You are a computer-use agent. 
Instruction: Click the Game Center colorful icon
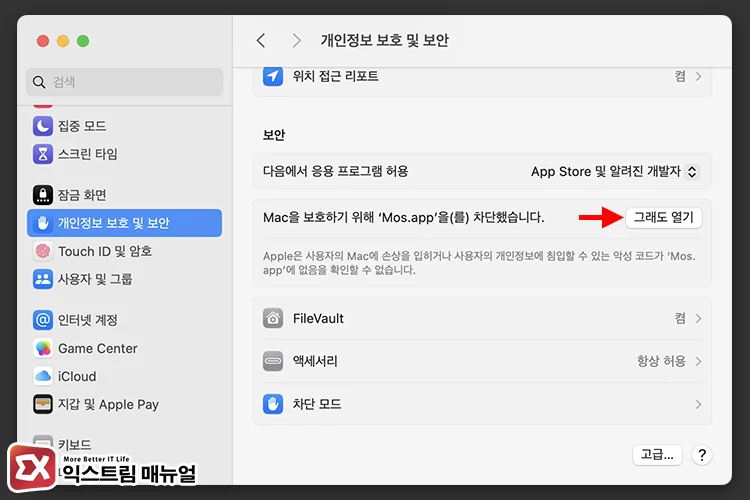click(x=43, y=348)
